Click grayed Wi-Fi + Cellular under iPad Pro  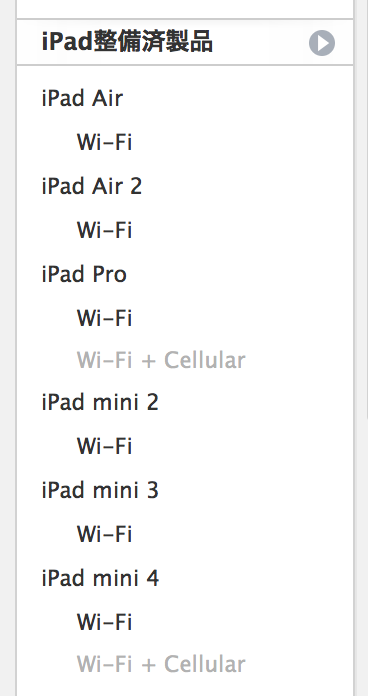coord(161,360)
